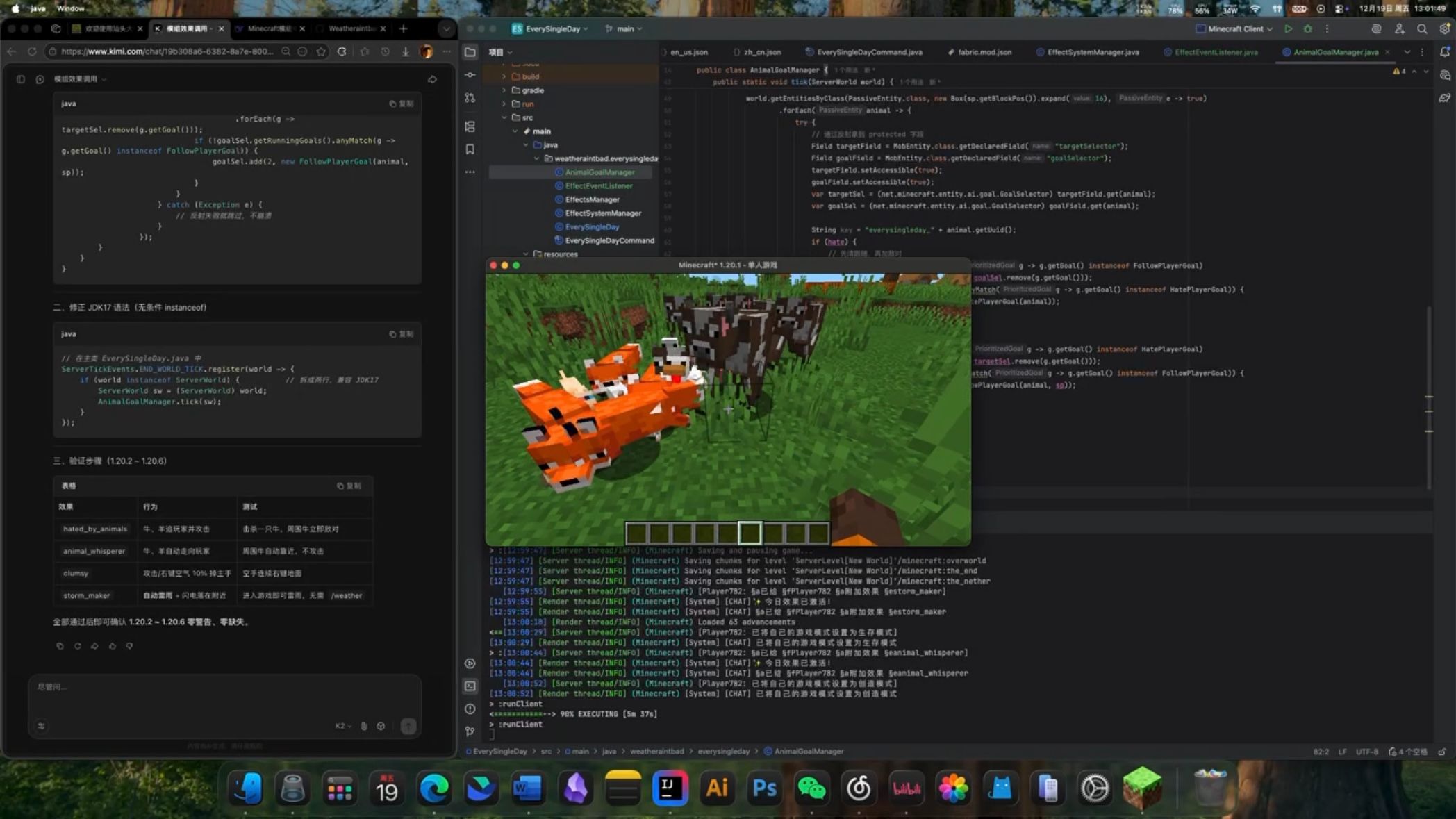The image size is (1456, 819).
Task: Open IntelliJ Search Everywhere magnifier
Action: pyautogui.click(x=1422, y=29)
